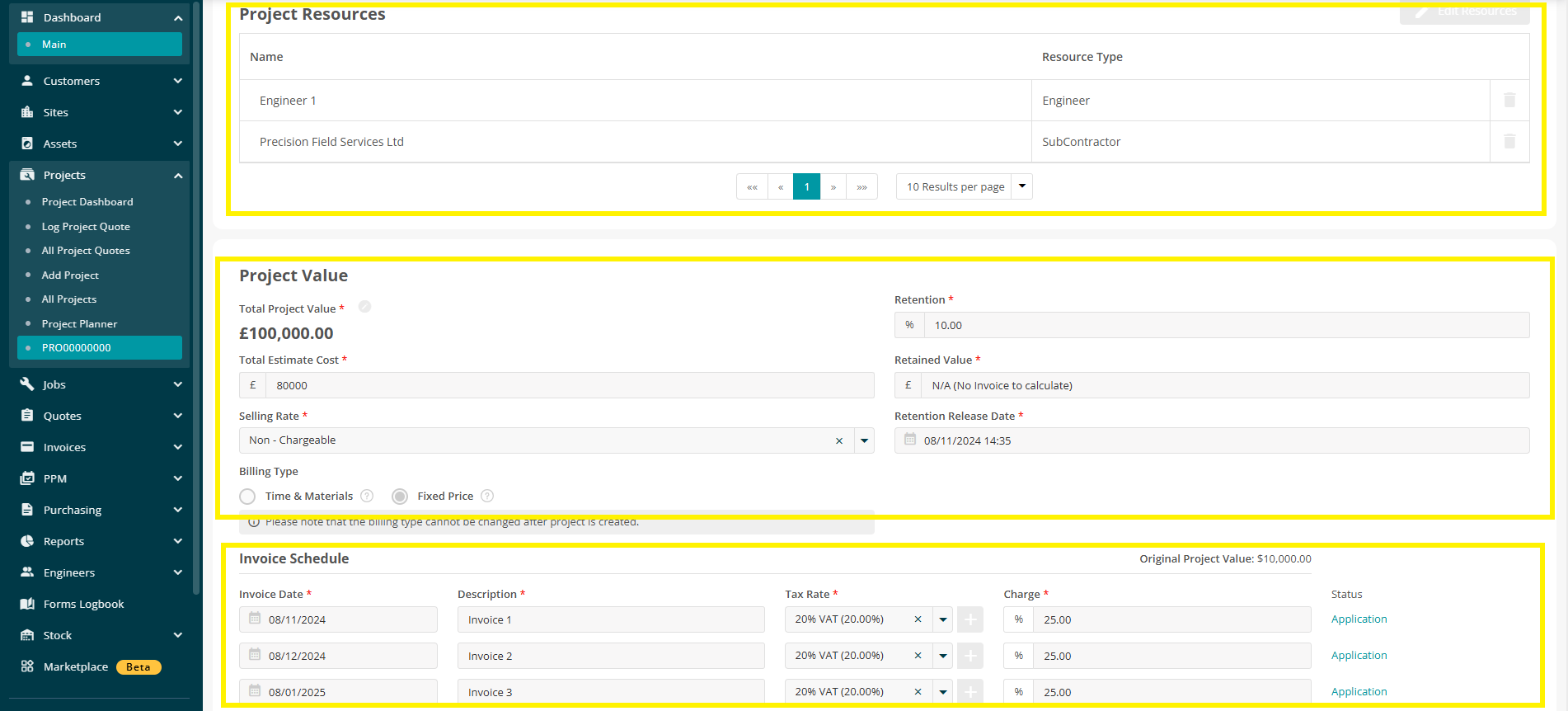Go to first page of resources

[752, 186]
